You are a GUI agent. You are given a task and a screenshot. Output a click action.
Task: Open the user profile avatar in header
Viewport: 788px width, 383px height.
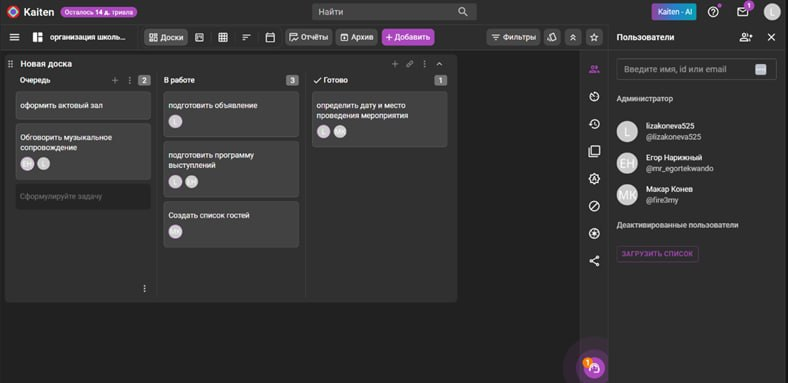tap(772, 12)
